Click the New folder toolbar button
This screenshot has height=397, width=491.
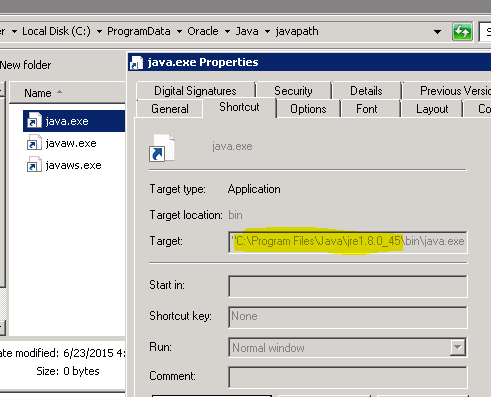[26, 65]
